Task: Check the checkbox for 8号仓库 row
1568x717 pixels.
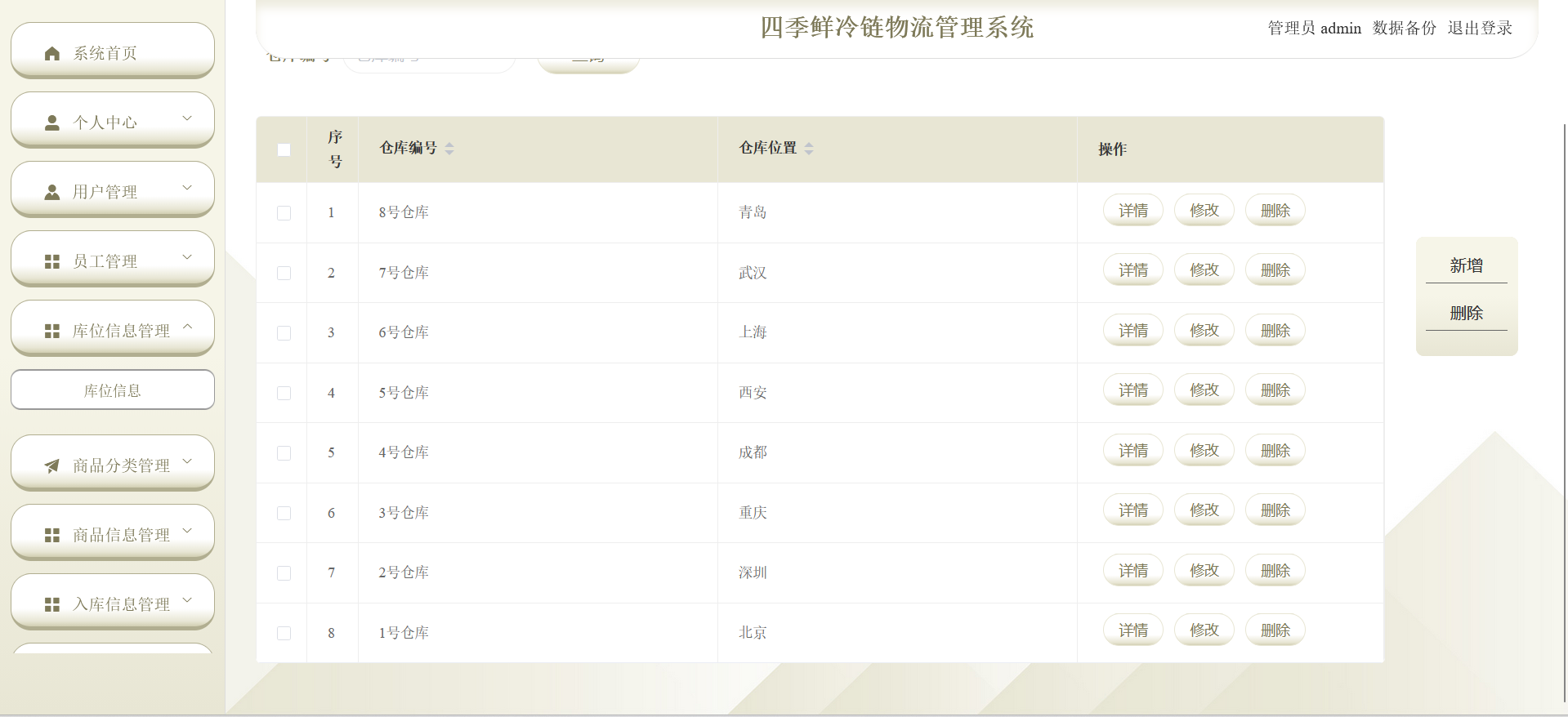Action: coord(284,213)
